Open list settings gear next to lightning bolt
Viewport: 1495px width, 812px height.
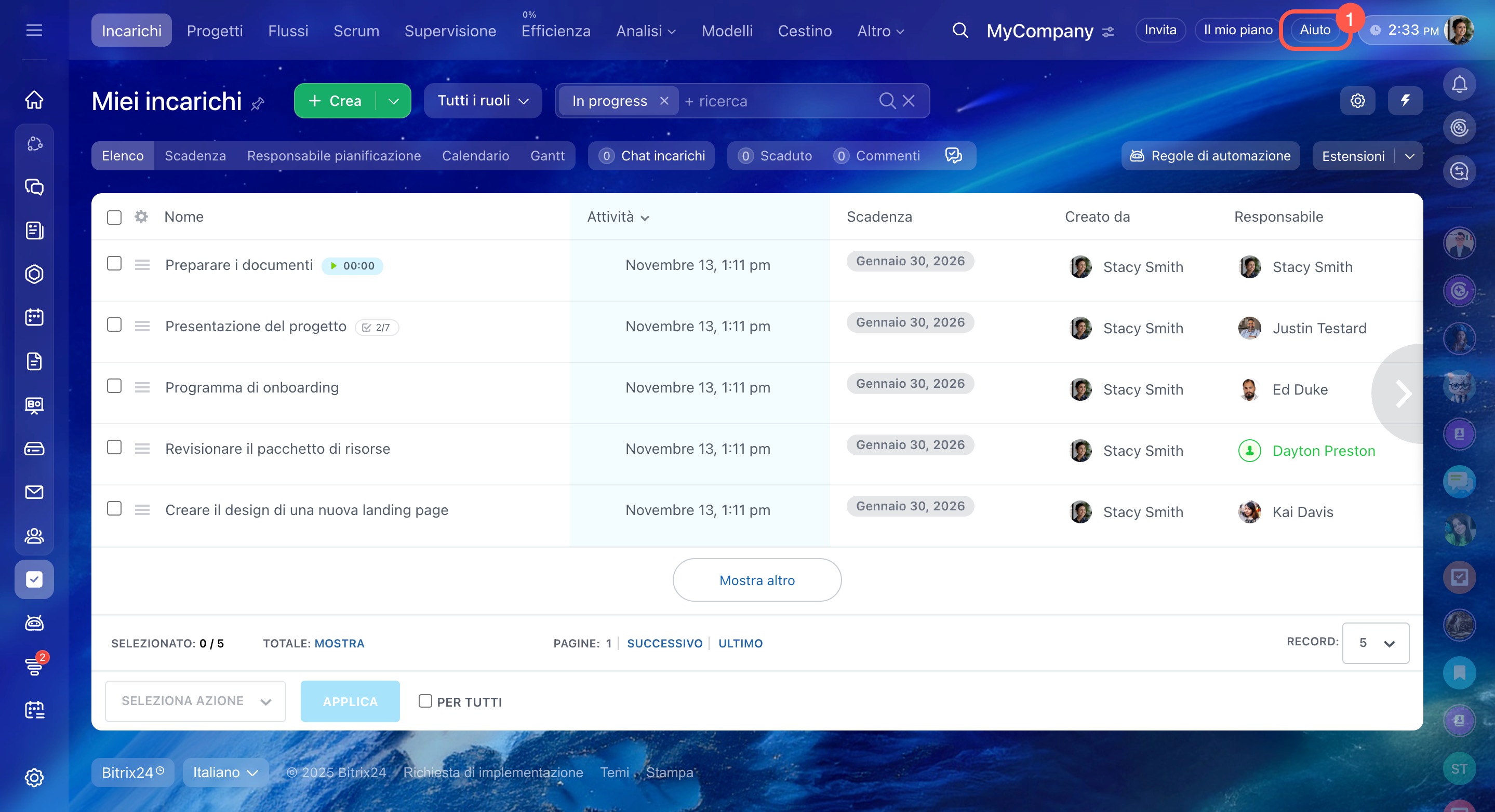pos(1357,101)
